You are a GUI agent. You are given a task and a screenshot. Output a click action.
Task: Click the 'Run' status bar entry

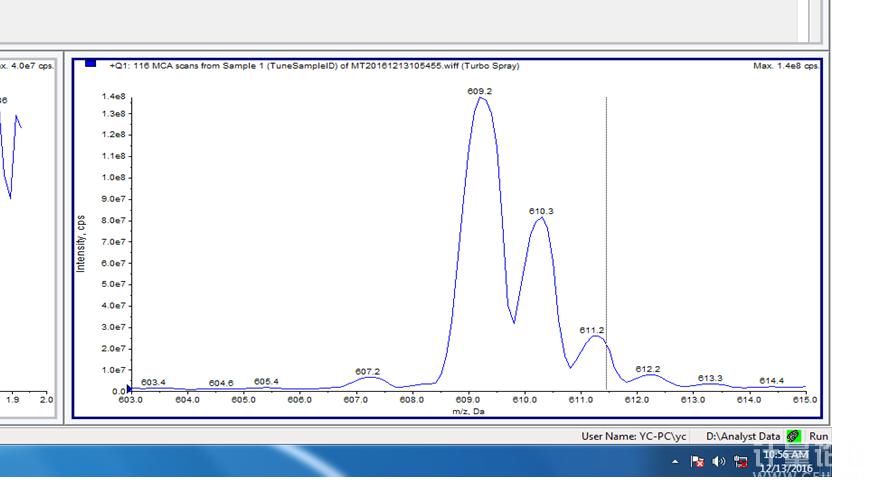click(x=818, y=436)
